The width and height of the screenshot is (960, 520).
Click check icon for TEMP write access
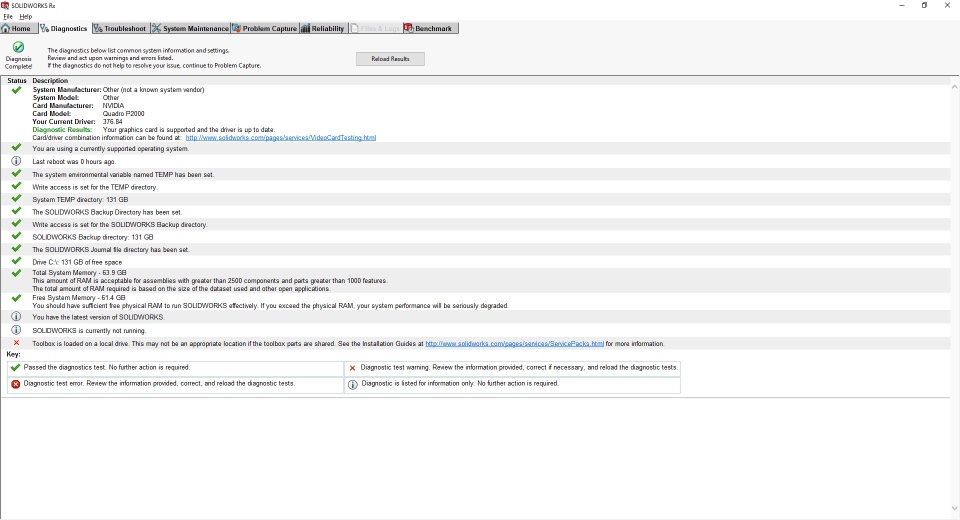(17, 186)
